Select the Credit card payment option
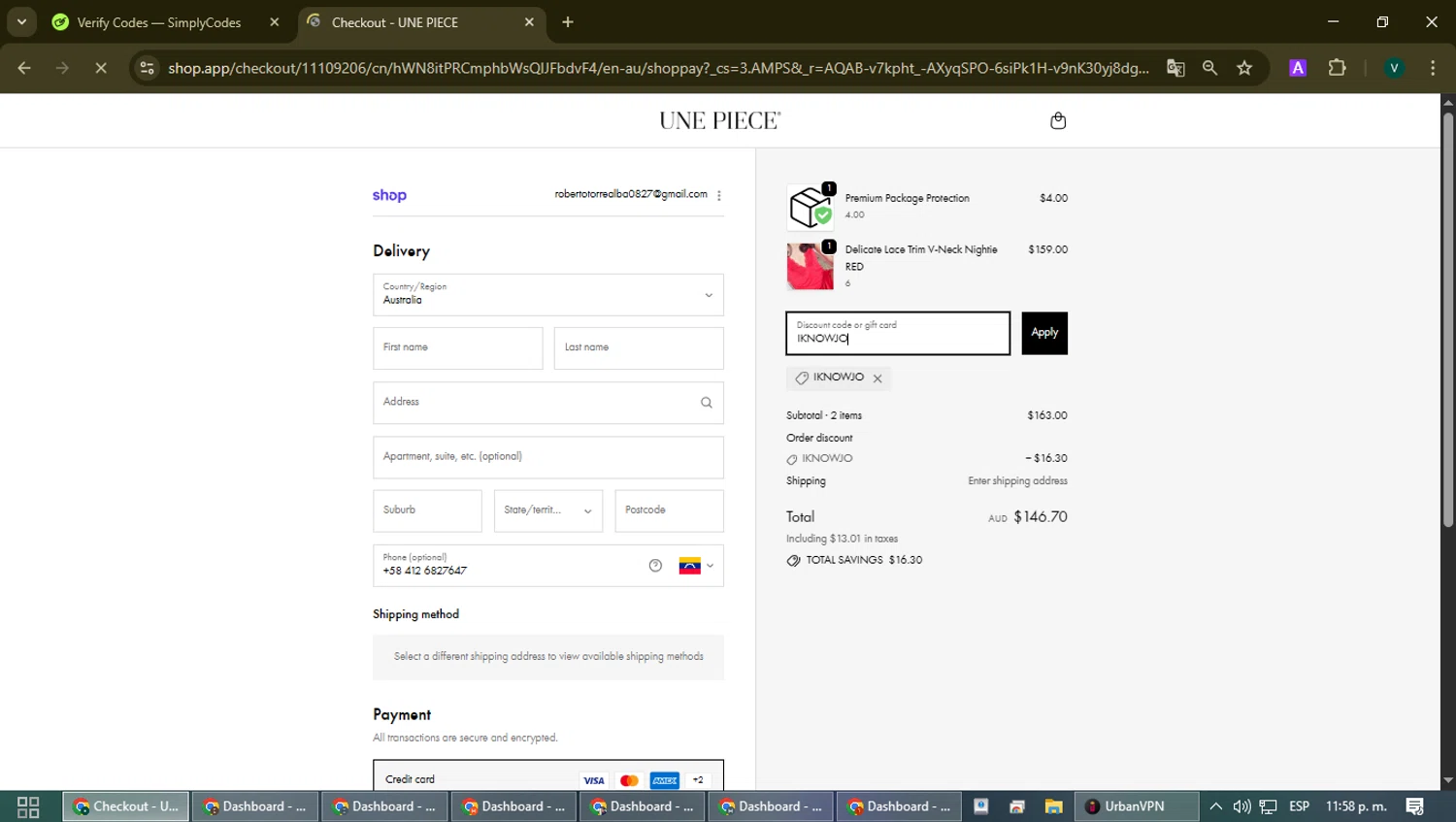1456x822 pixels. pos(548,776)
